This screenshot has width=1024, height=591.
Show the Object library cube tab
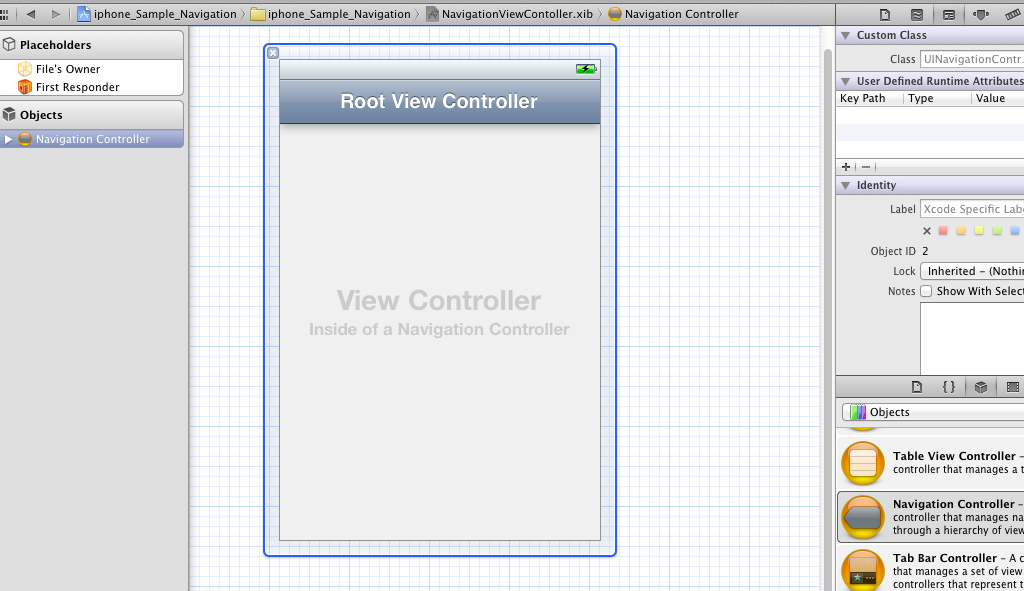[x=981, y=387]
